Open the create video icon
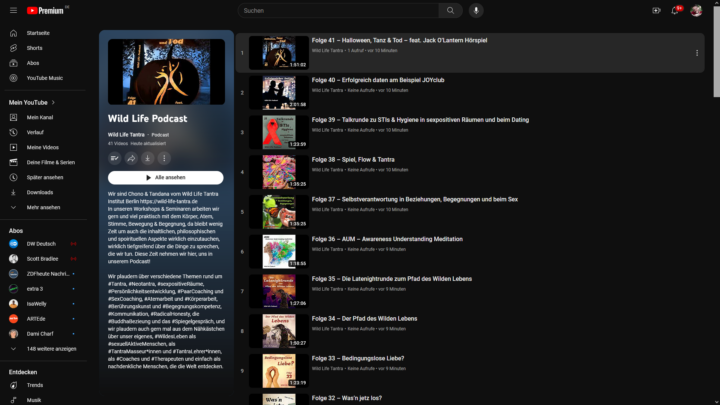The width and height of the screenshot is (720, 405). click(656, 11)
